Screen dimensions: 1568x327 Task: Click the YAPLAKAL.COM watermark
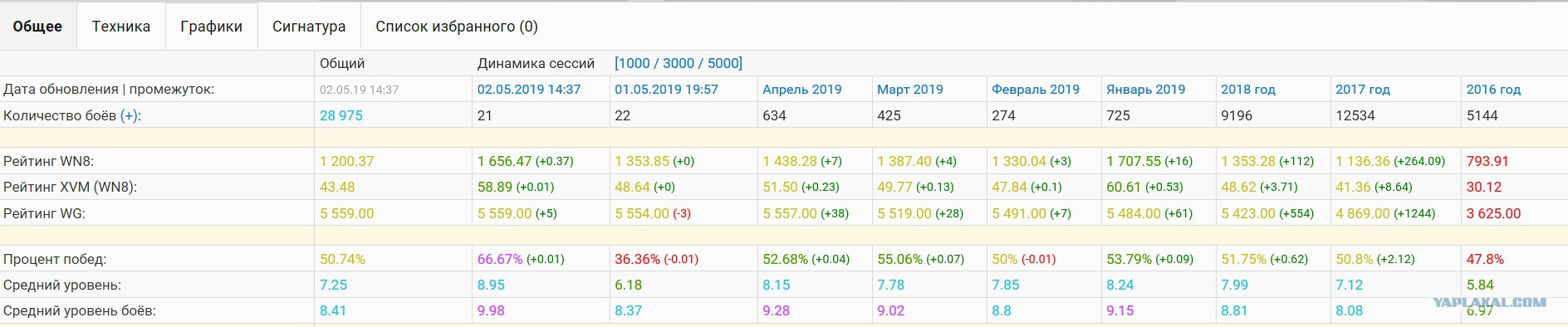click(x=1489, y=303)
